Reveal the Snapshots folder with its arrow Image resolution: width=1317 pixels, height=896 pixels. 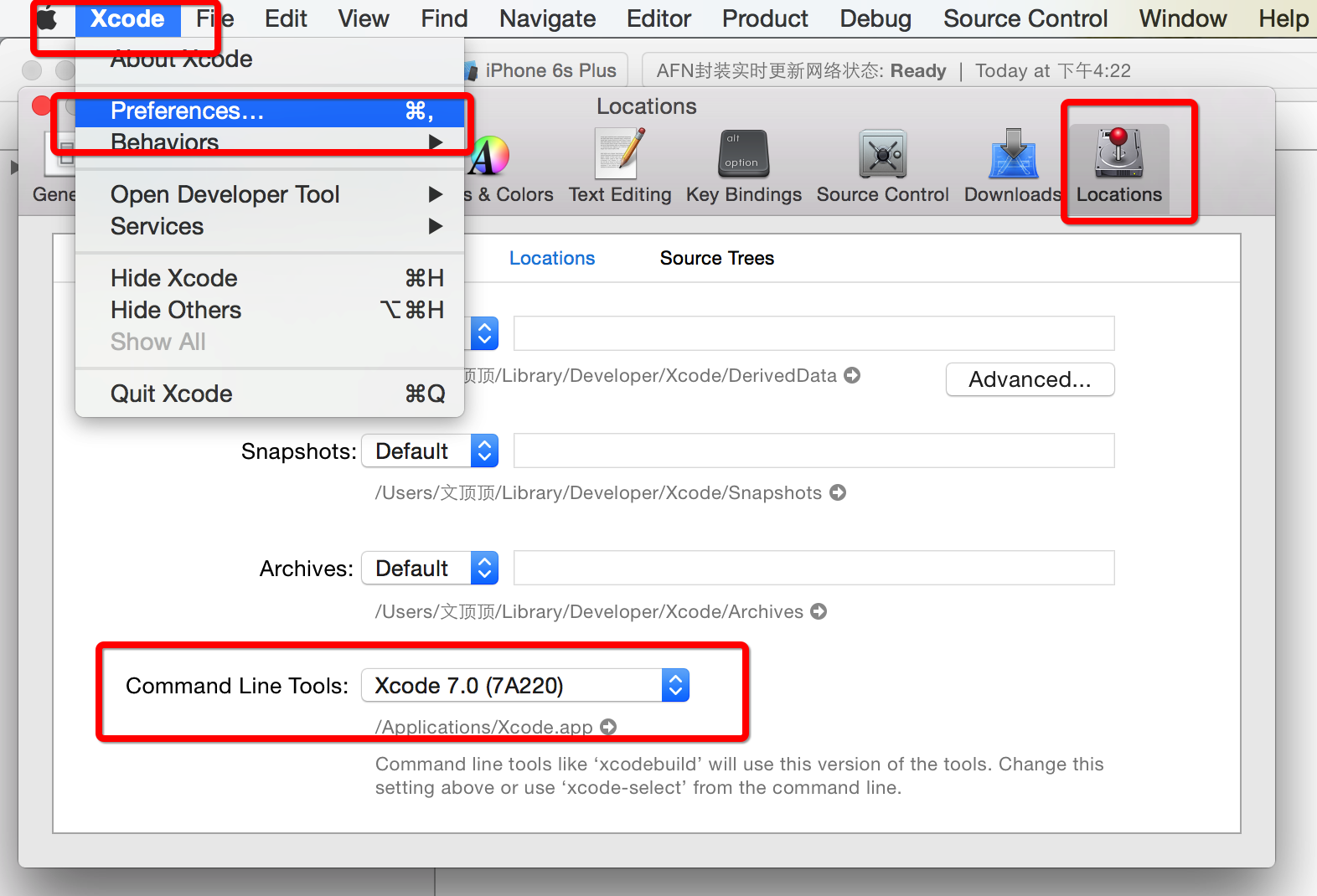(x=838, y=492)
